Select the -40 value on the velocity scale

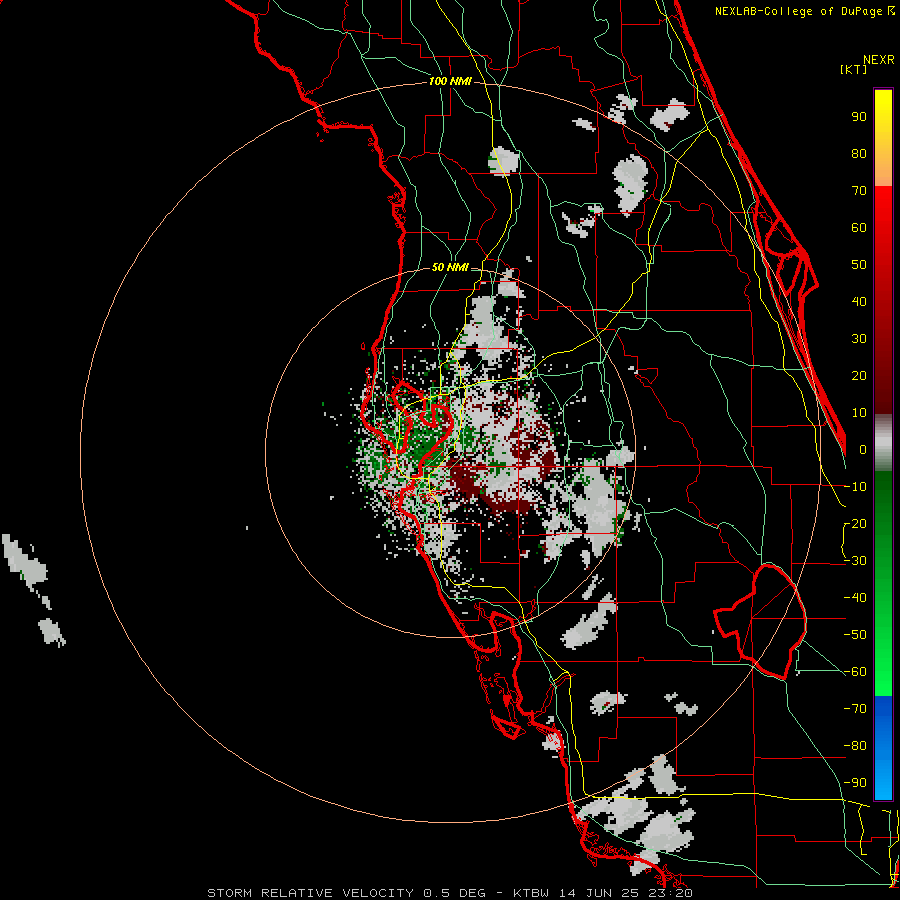click(x=855, y=598)
